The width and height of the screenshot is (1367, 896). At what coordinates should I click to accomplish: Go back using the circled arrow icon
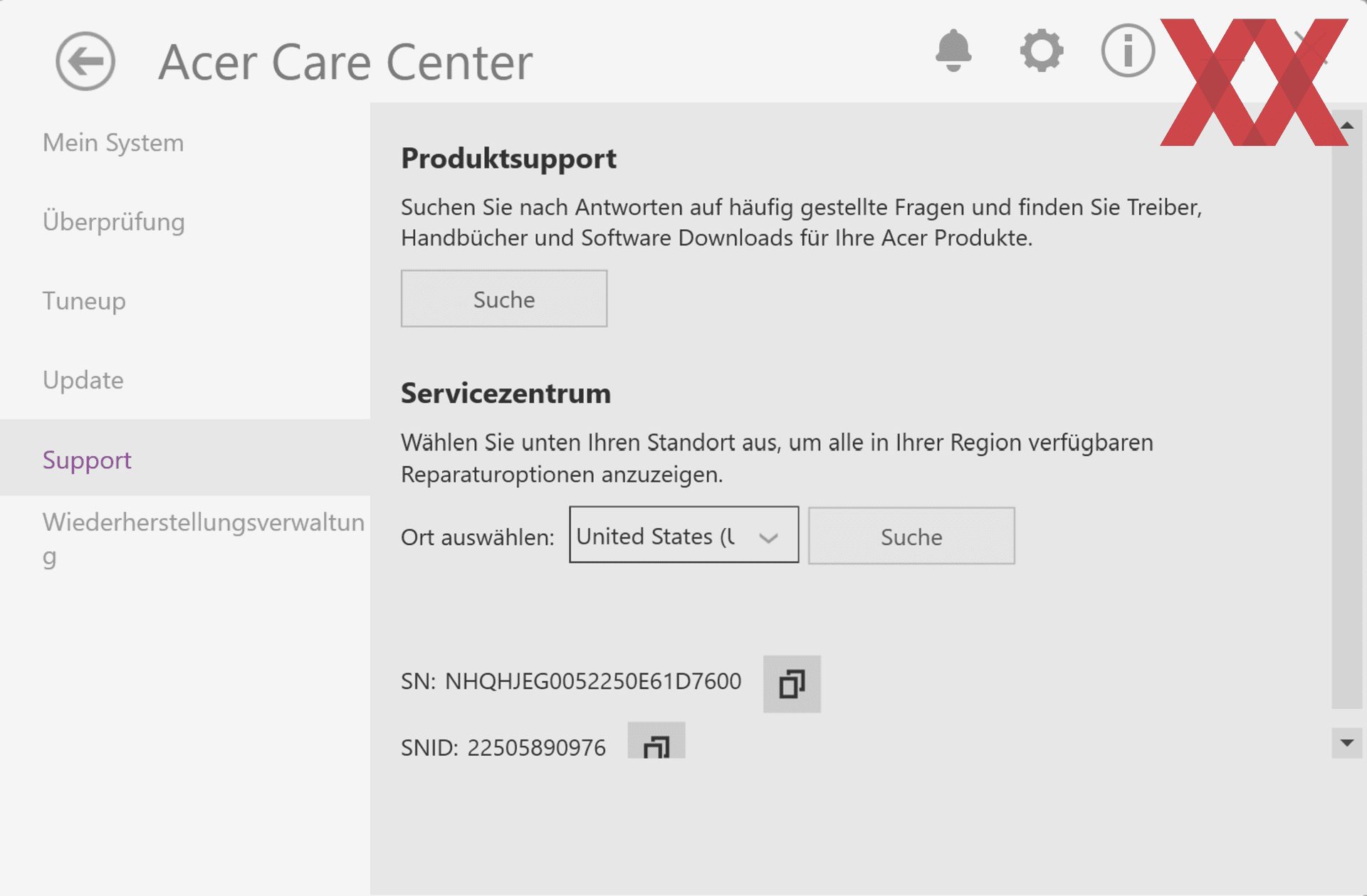click(x=85, y=61)
